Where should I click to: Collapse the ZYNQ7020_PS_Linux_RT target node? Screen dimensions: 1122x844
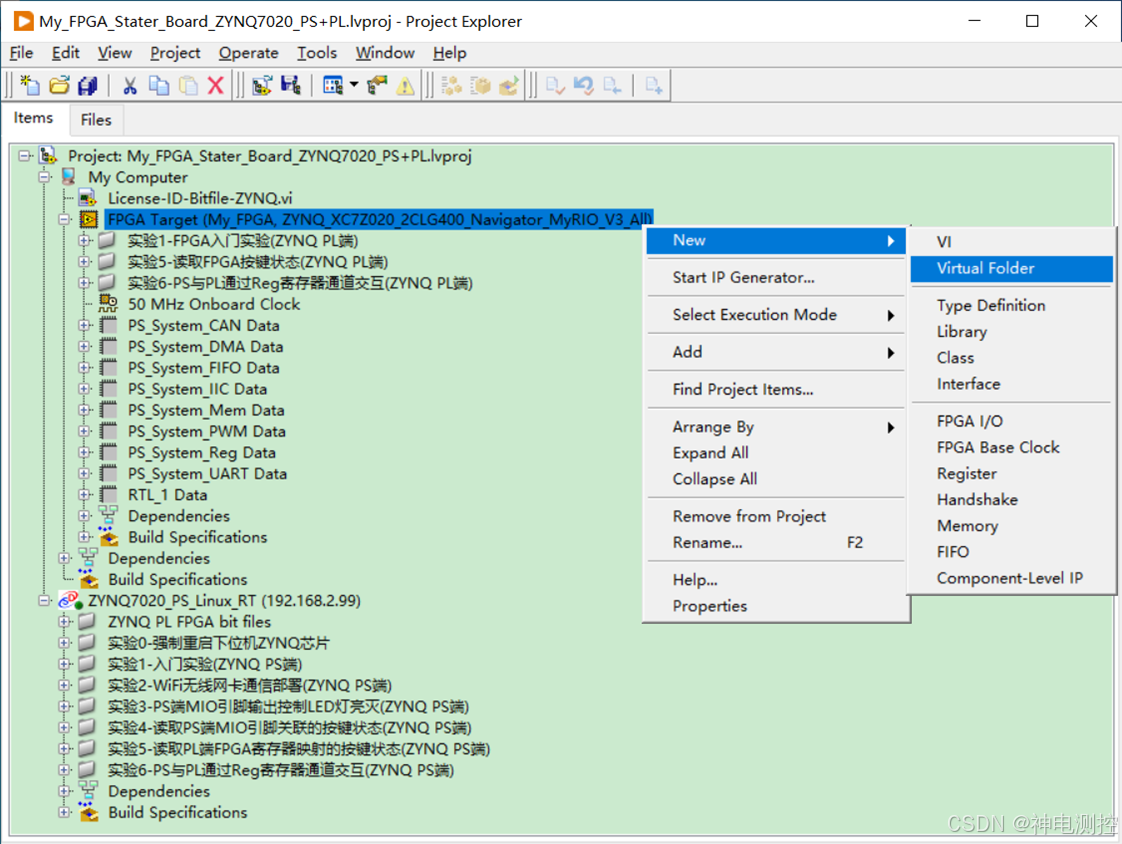[44, 600]
